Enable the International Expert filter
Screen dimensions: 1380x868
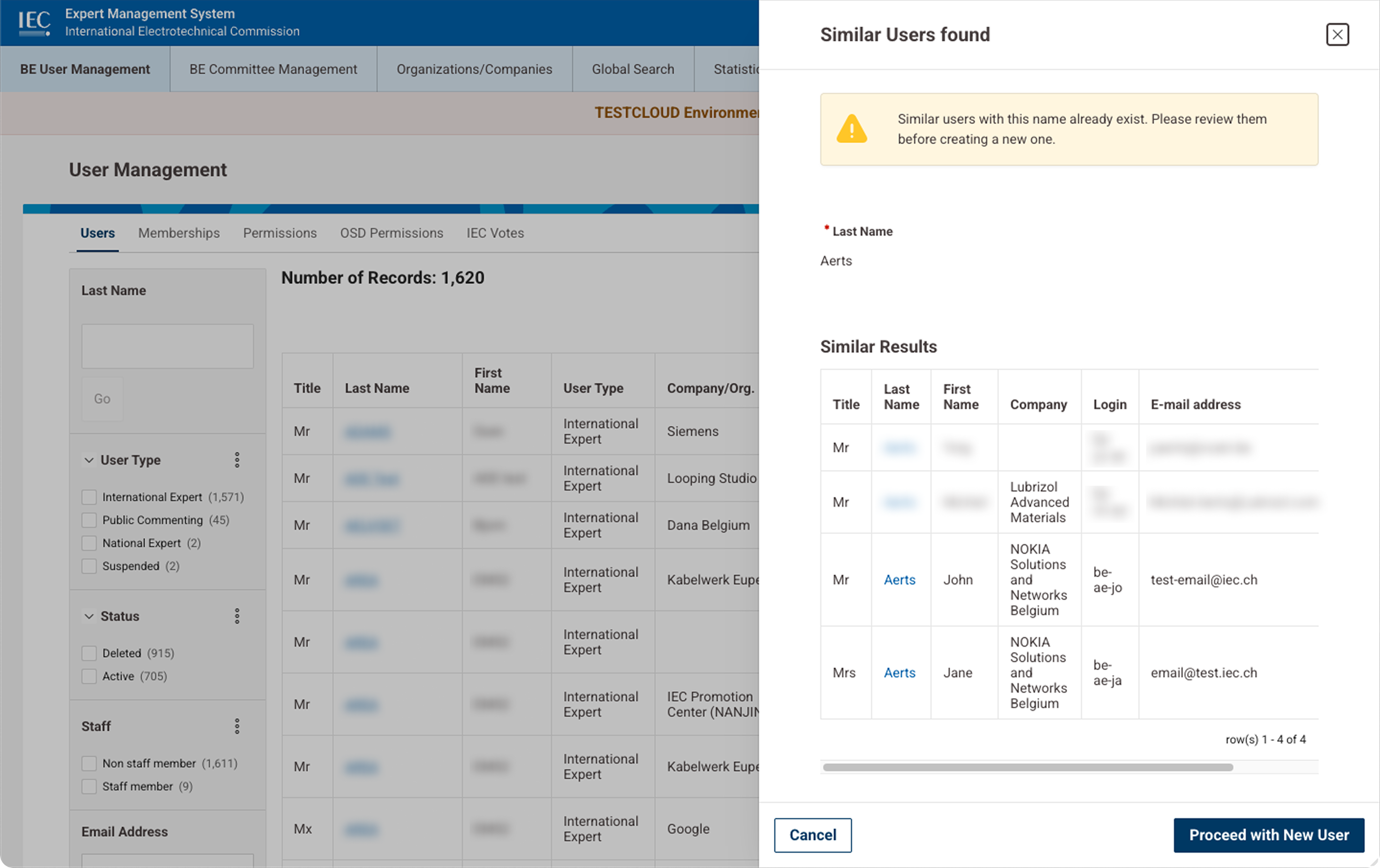(x=89, y=497)
